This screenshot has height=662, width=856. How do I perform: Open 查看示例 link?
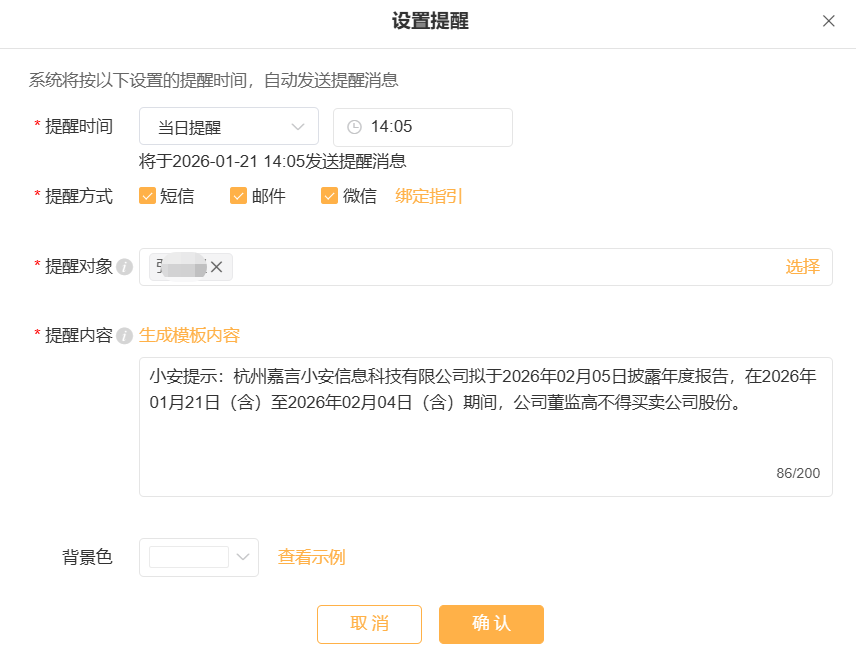click(312, 557)
